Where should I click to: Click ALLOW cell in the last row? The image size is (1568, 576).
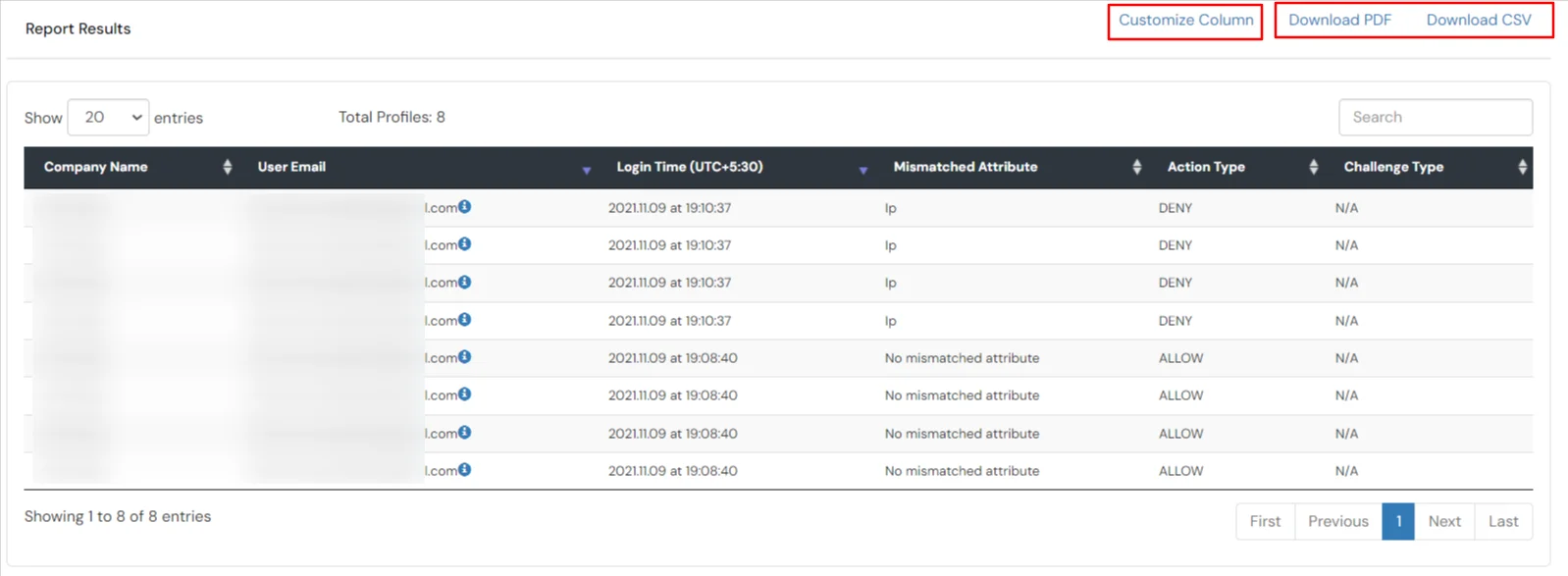pos(1180,471)
